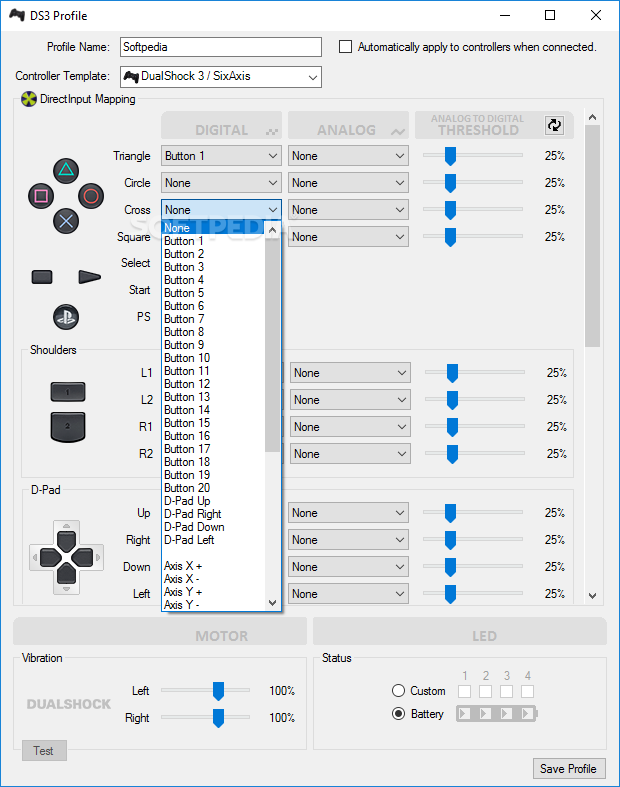The width and height of the screenshot is (620, 787).
Task: Open R2 analog mapping dropdown
Action: (350, 454)
